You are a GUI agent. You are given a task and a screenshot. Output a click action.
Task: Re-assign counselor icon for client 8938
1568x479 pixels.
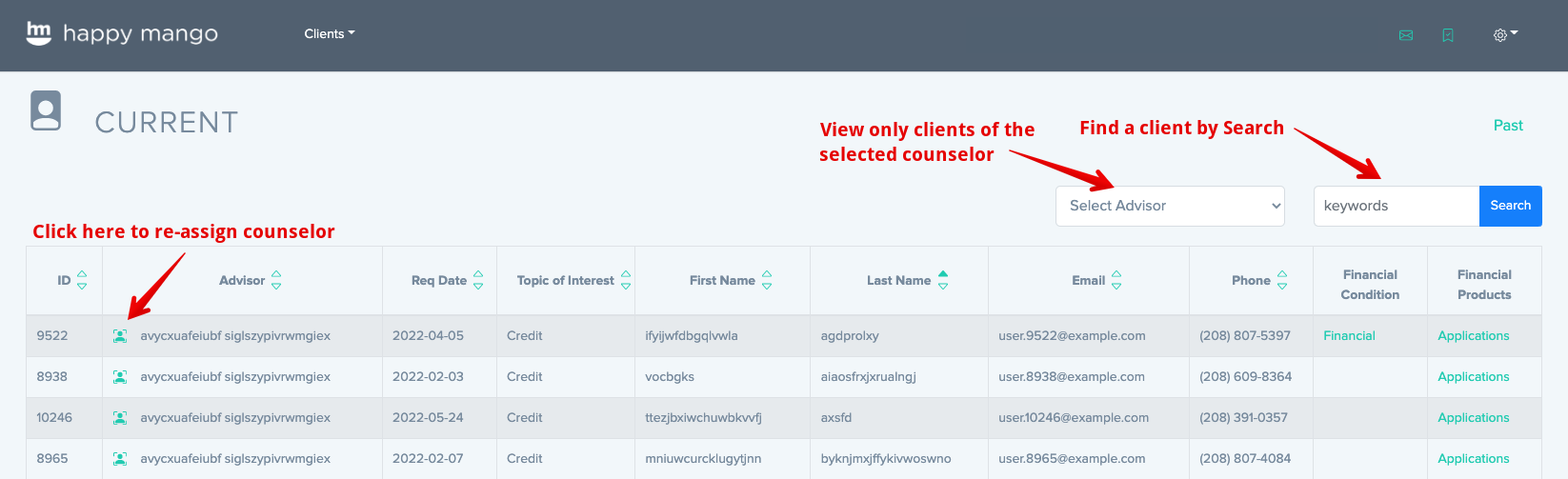(120, 377)
